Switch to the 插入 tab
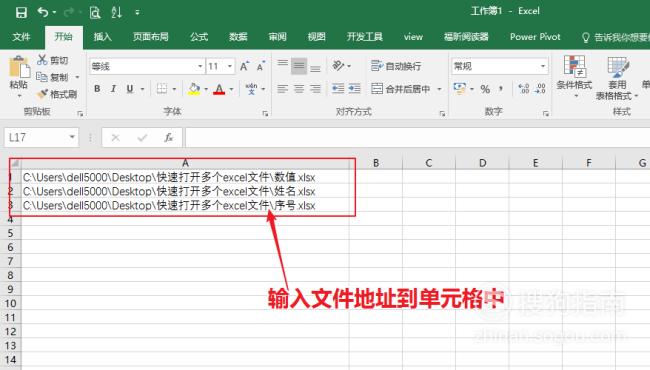The image size is (650, 370). point(102,37)
